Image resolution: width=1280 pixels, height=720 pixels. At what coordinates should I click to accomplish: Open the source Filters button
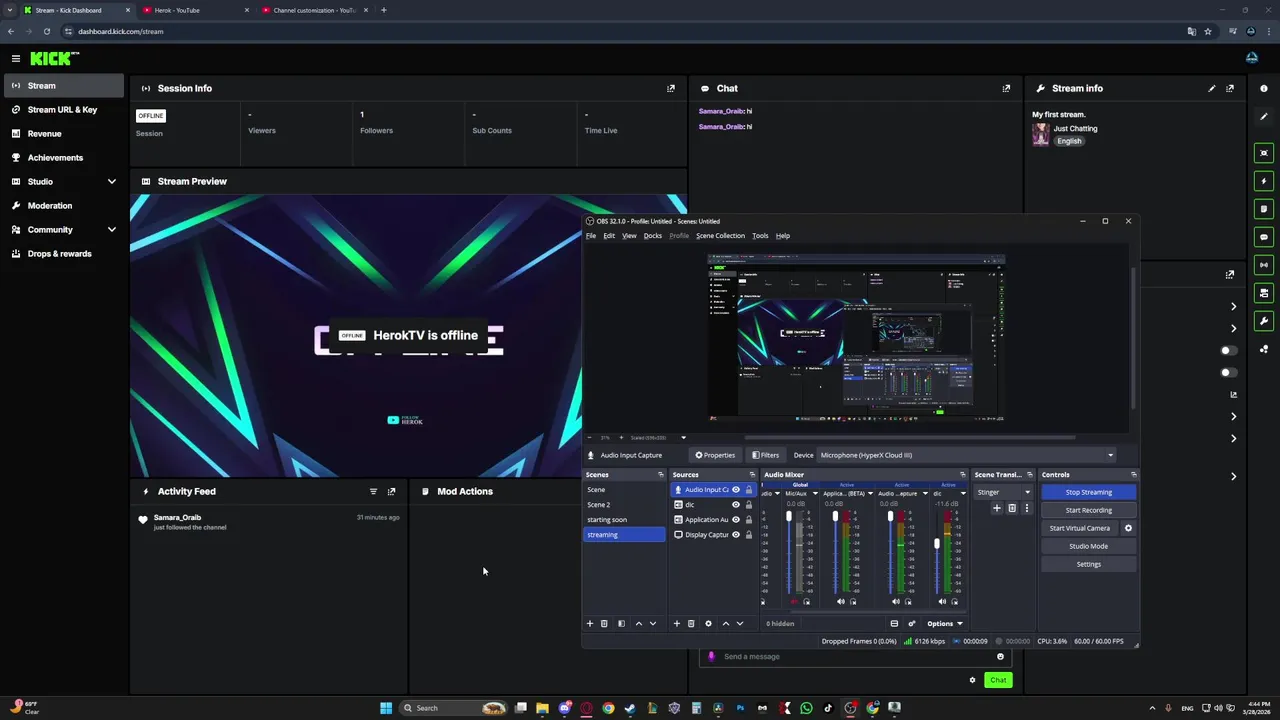[766, 455]
